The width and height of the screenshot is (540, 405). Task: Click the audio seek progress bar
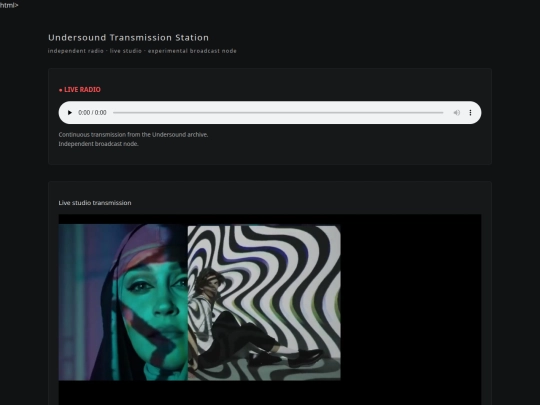[x=278, y=113]
